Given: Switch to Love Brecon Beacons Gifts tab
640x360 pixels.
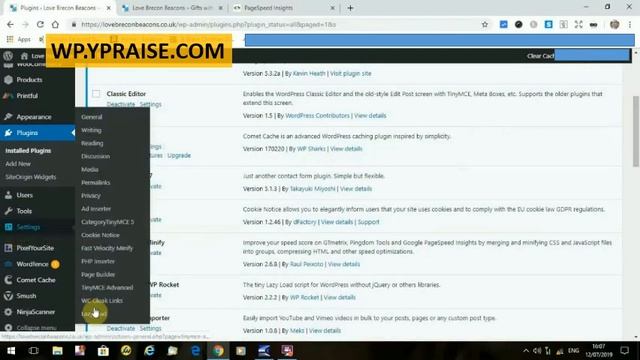Looking at the screenshot, I should [172, 8].
